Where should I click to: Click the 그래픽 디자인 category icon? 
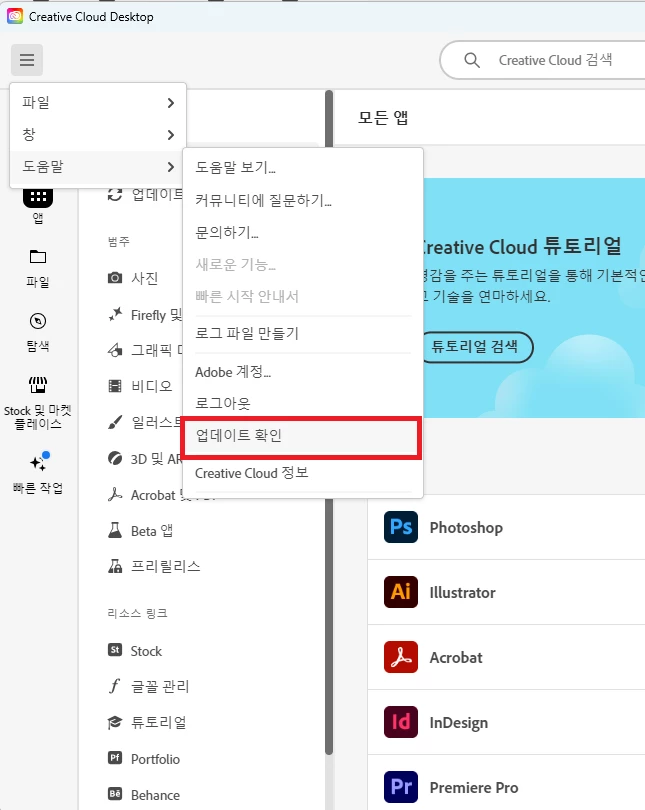tap(115, 350)
